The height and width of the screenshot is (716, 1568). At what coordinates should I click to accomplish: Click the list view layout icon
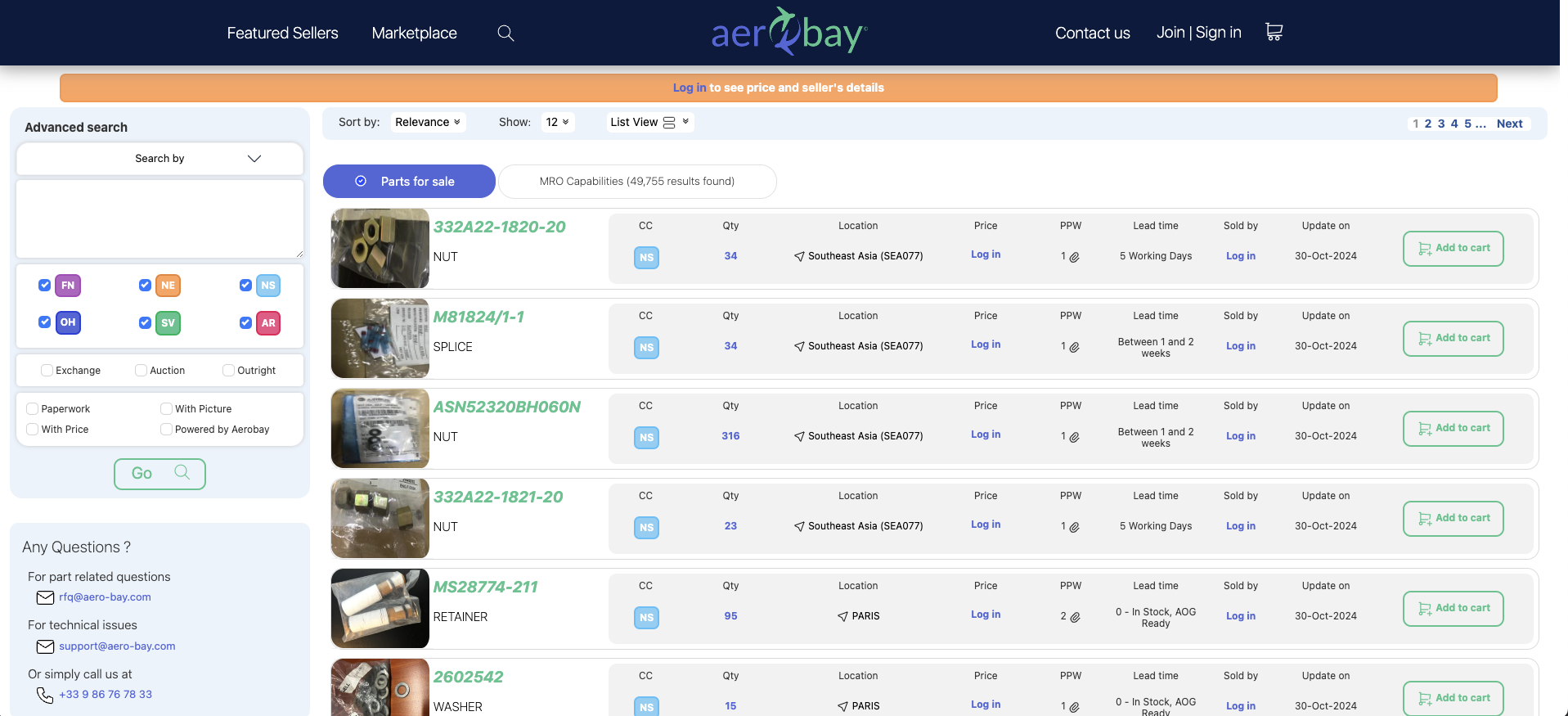(x=669, y=123)
